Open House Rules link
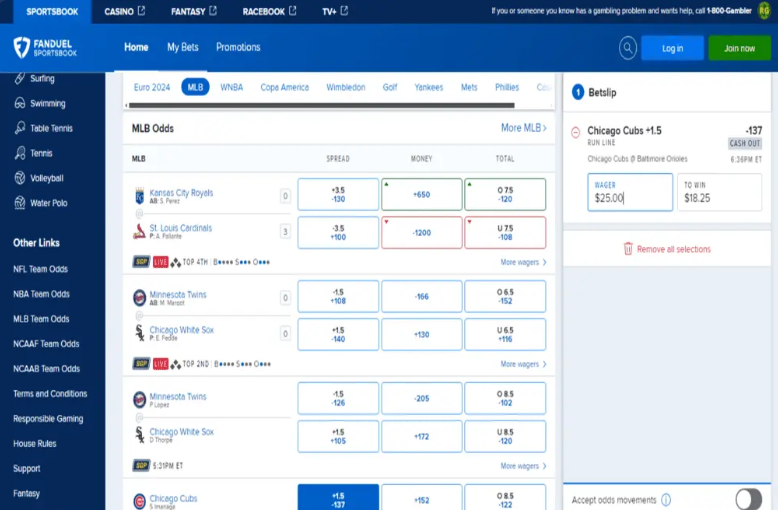 [x=35, y=444]
